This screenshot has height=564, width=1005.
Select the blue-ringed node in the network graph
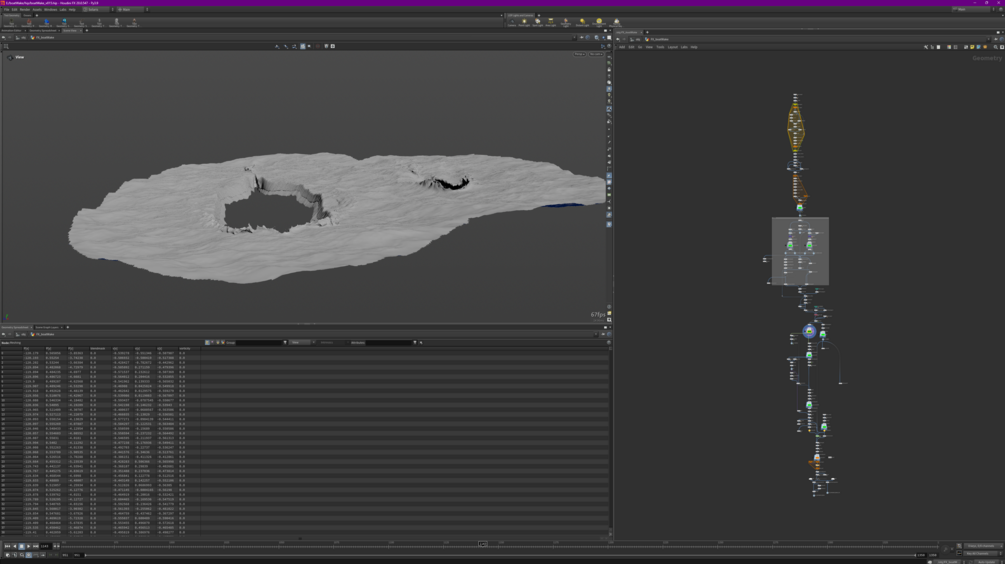[809, 331]
